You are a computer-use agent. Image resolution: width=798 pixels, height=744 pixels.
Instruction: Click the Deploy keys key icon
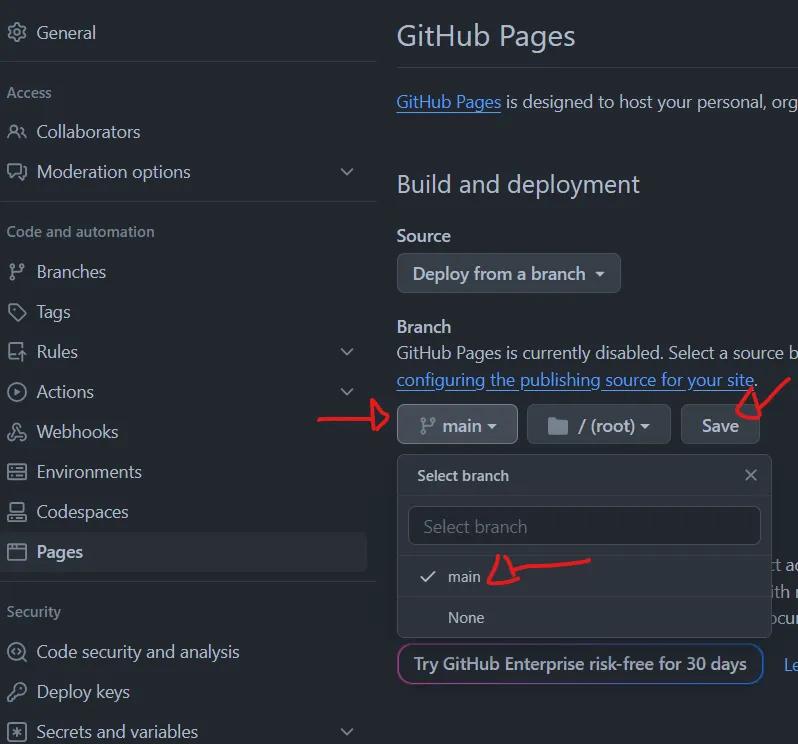[17, 692]
